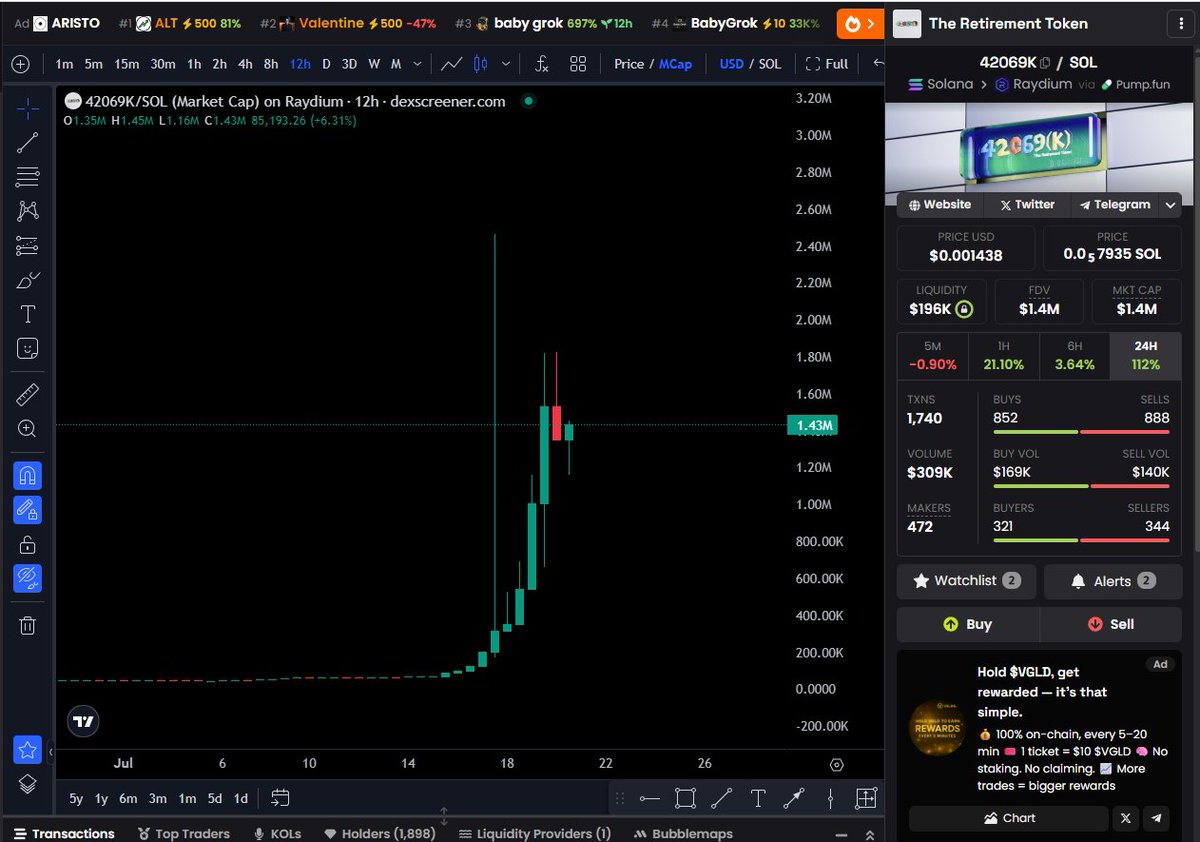Select the 1H price change period
This screenshot has height=842, width=1200.
[1004, 355]
